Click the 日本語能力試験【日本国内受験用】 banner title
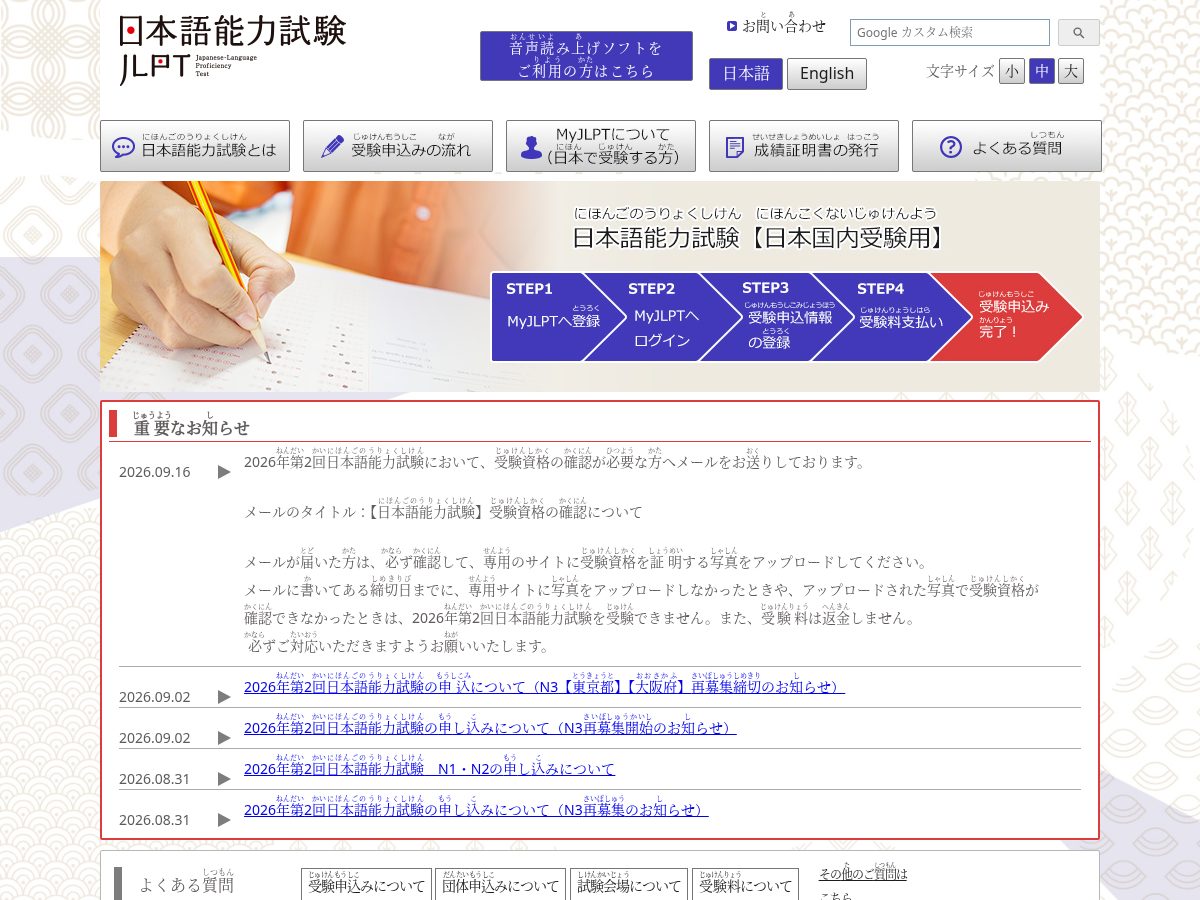This screenshot has height=900, width=1200. (758, 237)
